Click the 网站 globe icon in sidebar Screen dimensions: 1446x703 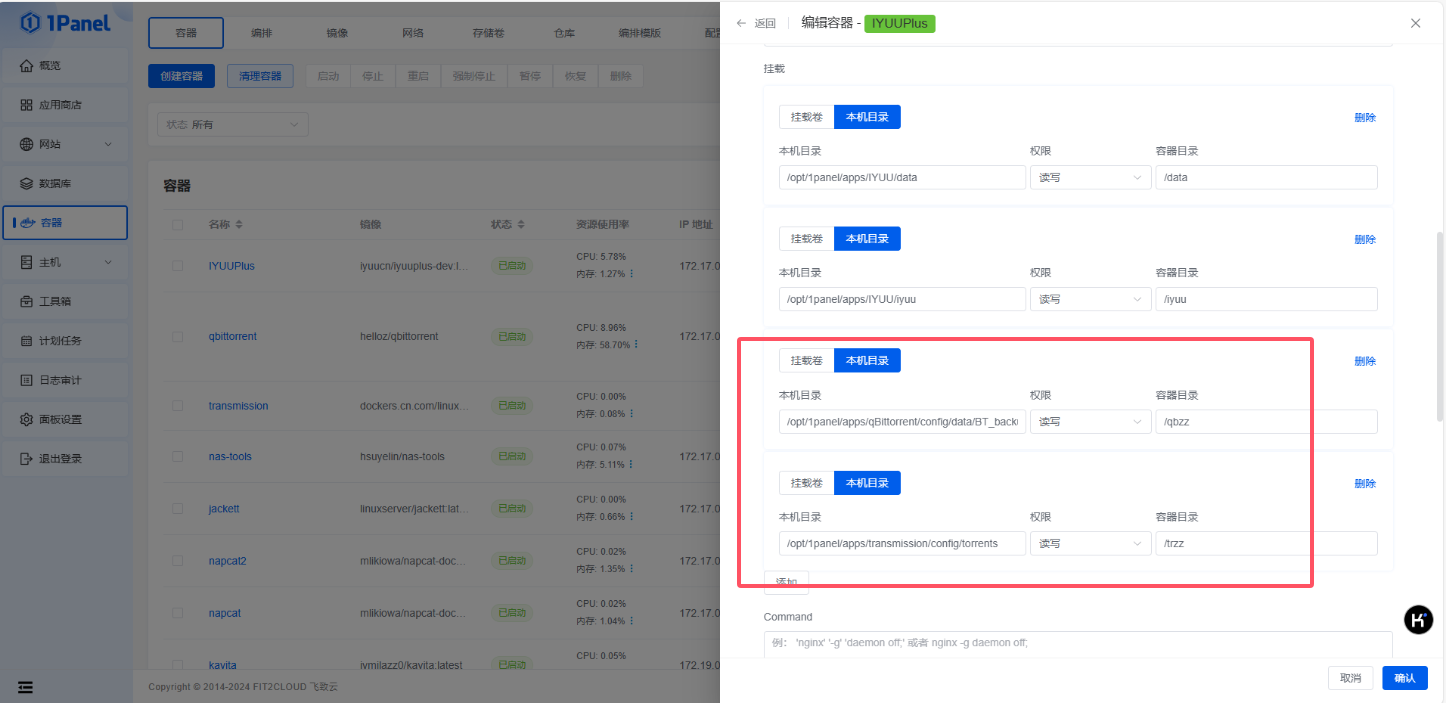(27, 144)
